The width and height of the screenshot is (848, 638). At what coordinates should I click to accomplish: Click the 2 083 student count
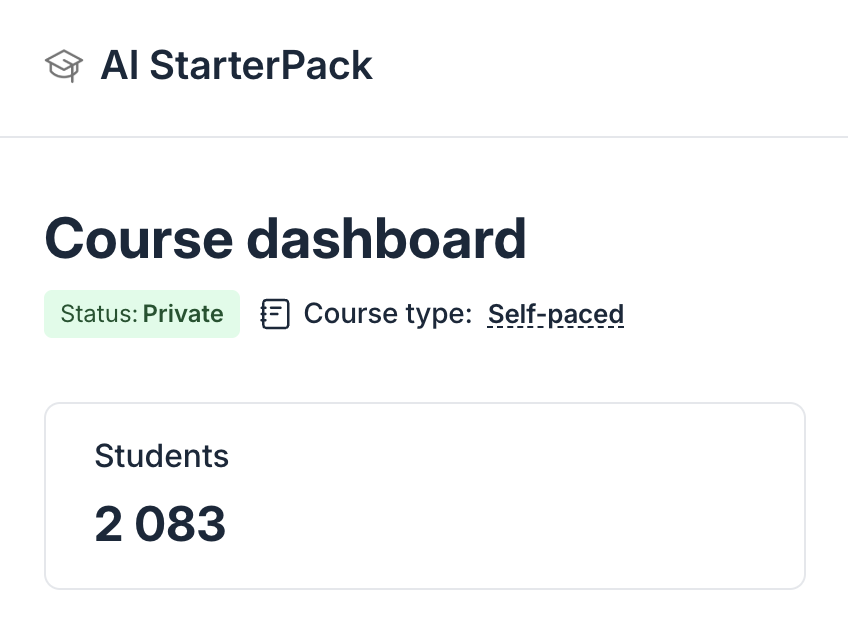coord(160,524)
